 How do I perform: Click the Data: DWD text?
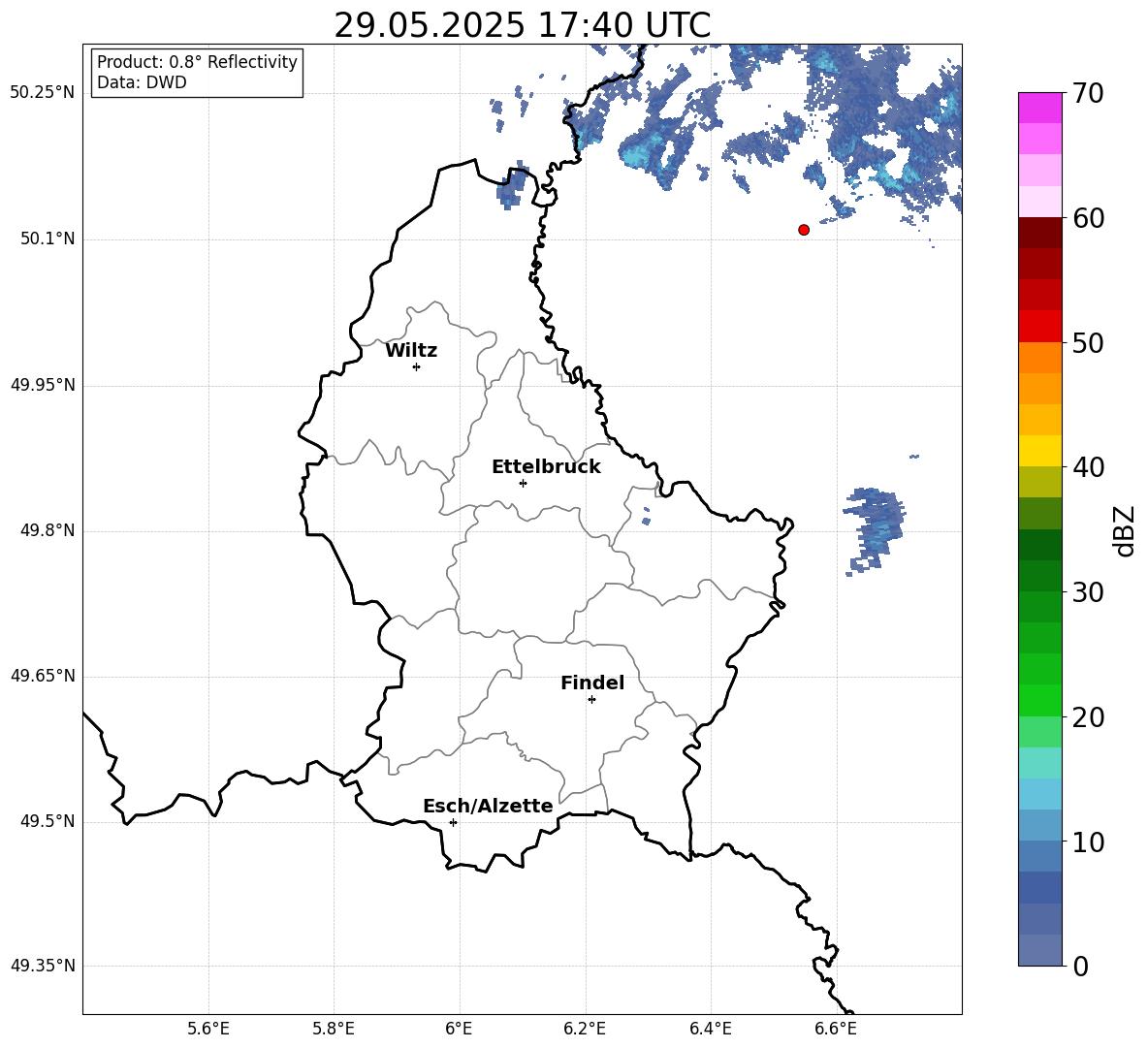tap(142, 82)
